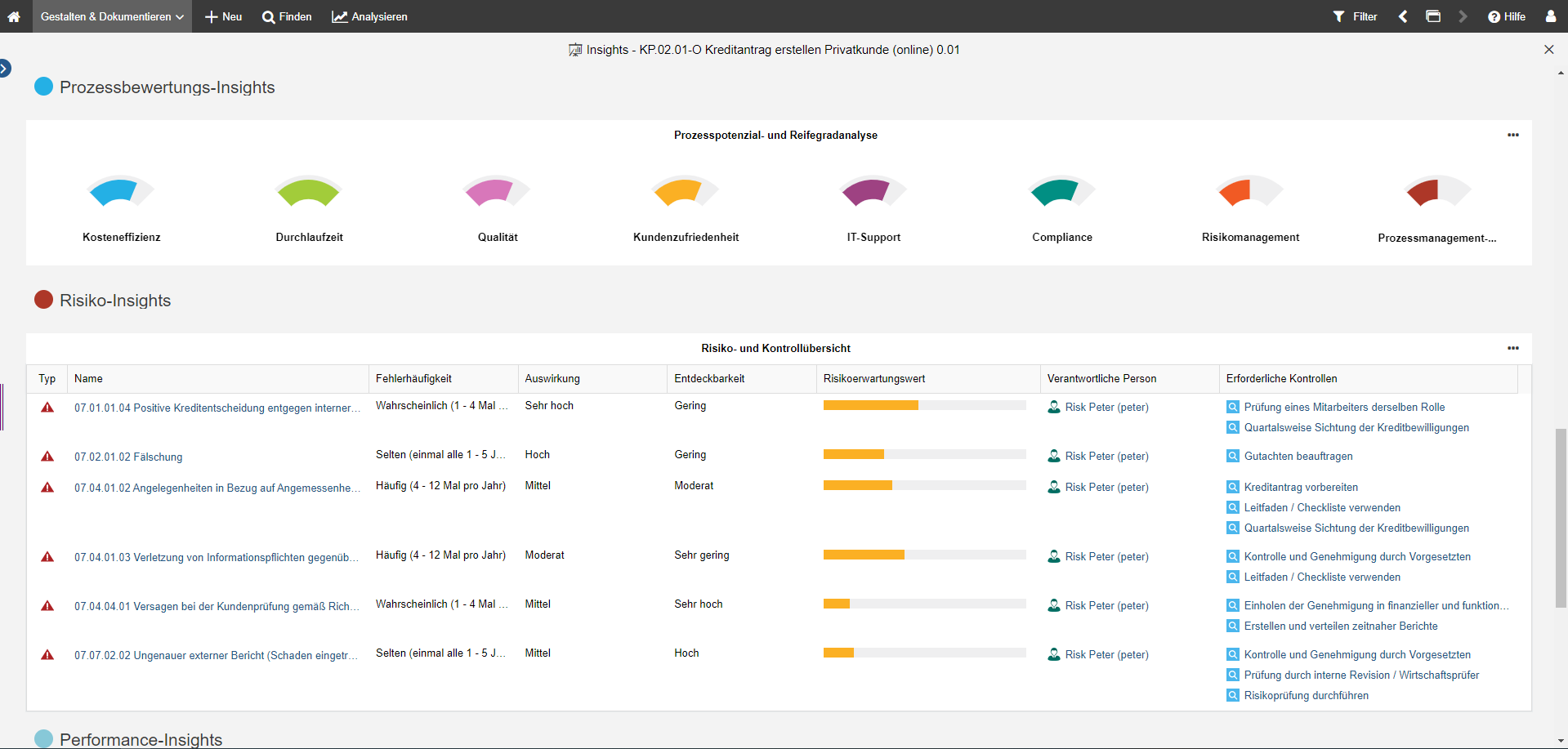
Task: Sort by Risikoerwartungswert column header
Action: [928, 379]
